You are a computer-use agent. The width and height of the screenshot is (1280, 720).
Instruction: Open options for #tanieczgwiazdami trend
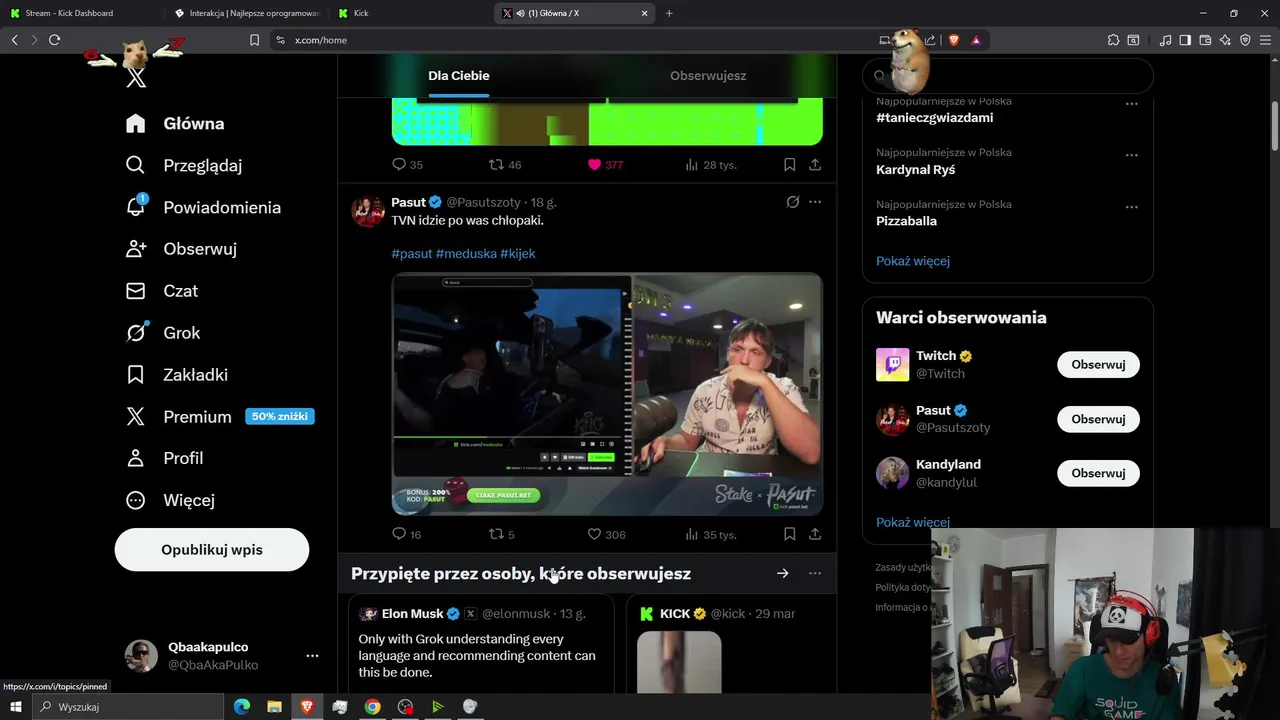point(1131,103)
